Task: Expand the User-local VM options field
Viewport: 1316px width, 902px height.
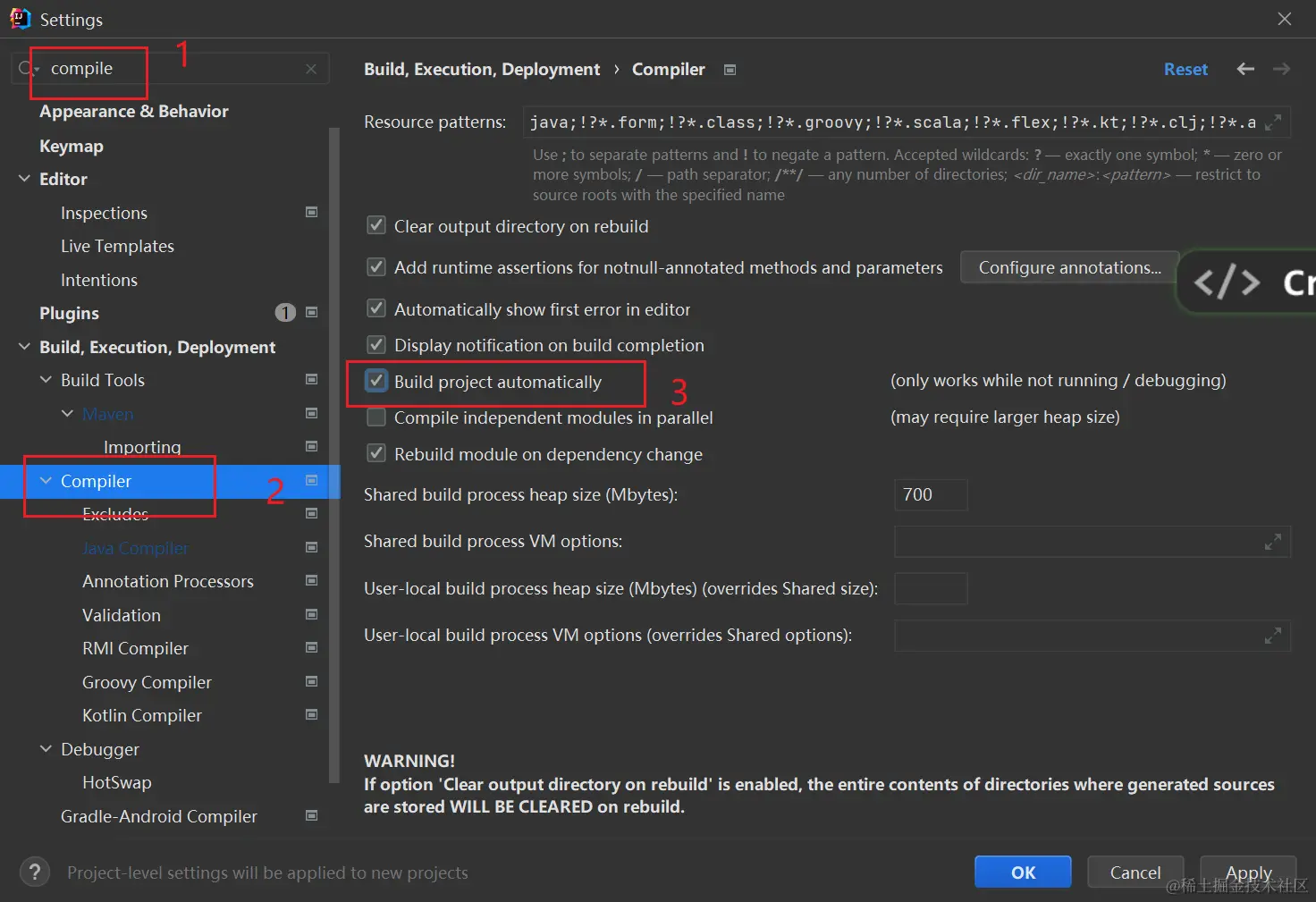Action: tap(1273, 636)
